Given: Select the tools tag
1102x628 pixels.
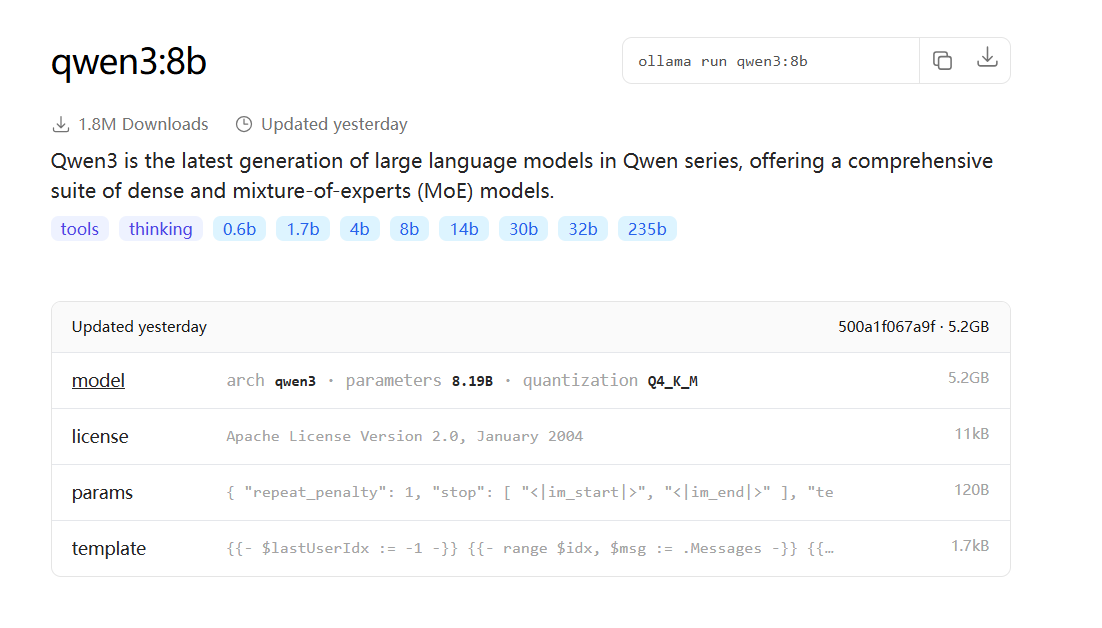Looking at the screenshot, I should pos(79,229).
